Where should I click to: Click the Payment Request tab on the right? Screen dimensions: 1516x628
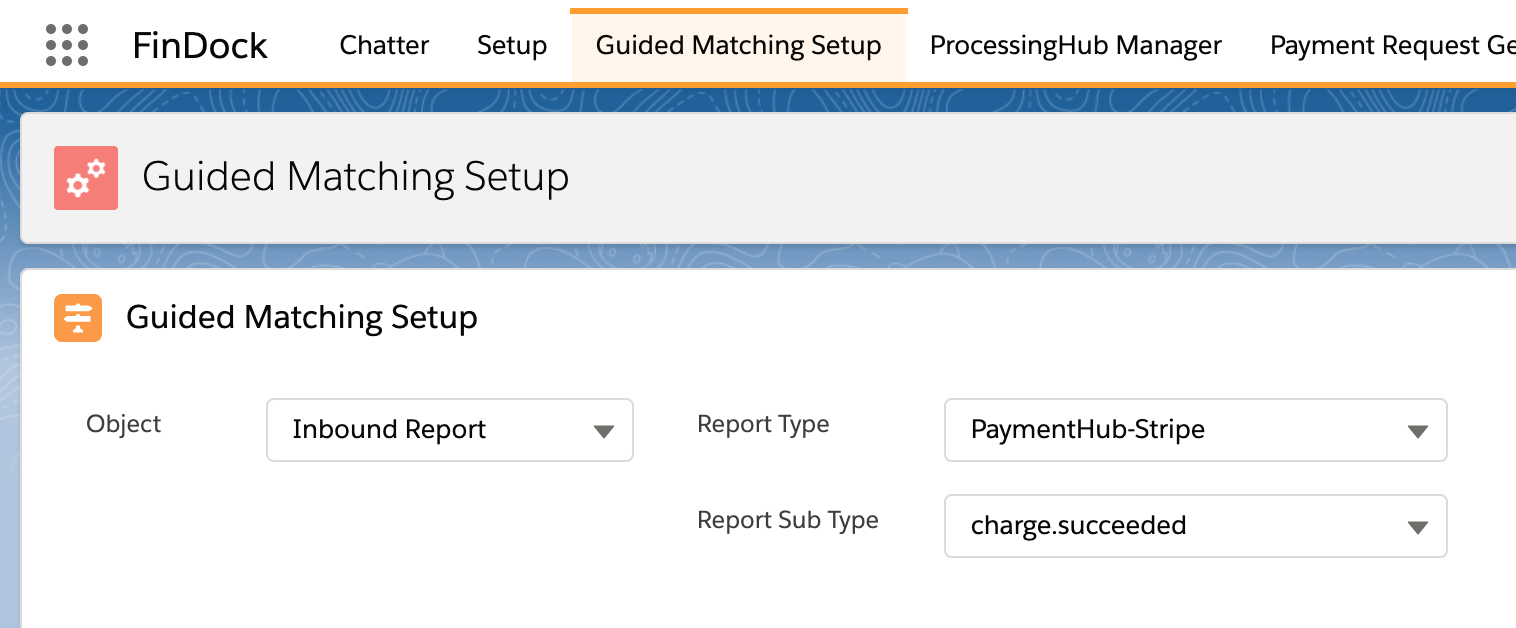(1390, 45)
